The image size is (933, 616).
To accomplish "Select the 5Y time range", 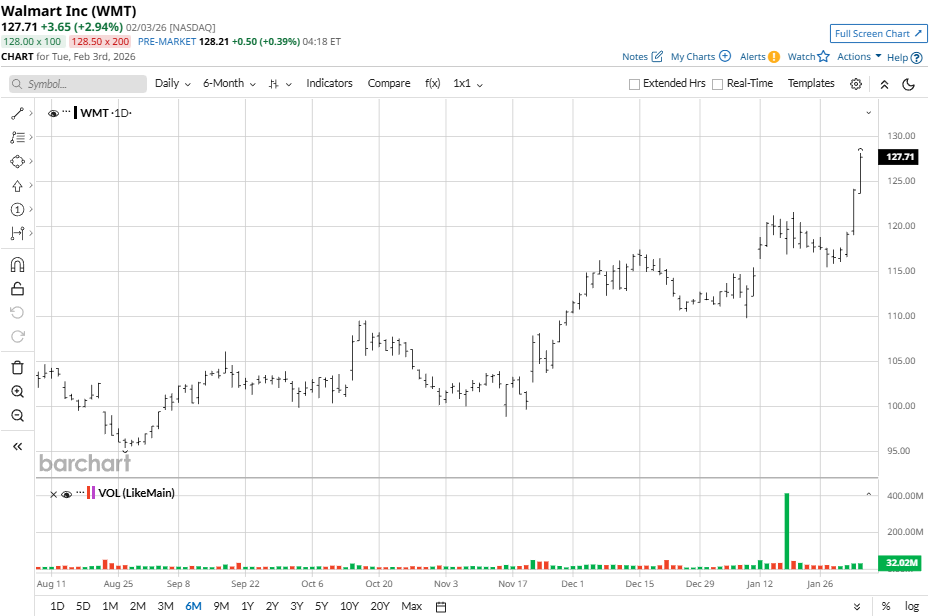I will pyautogui.click(x=321, y=606).
